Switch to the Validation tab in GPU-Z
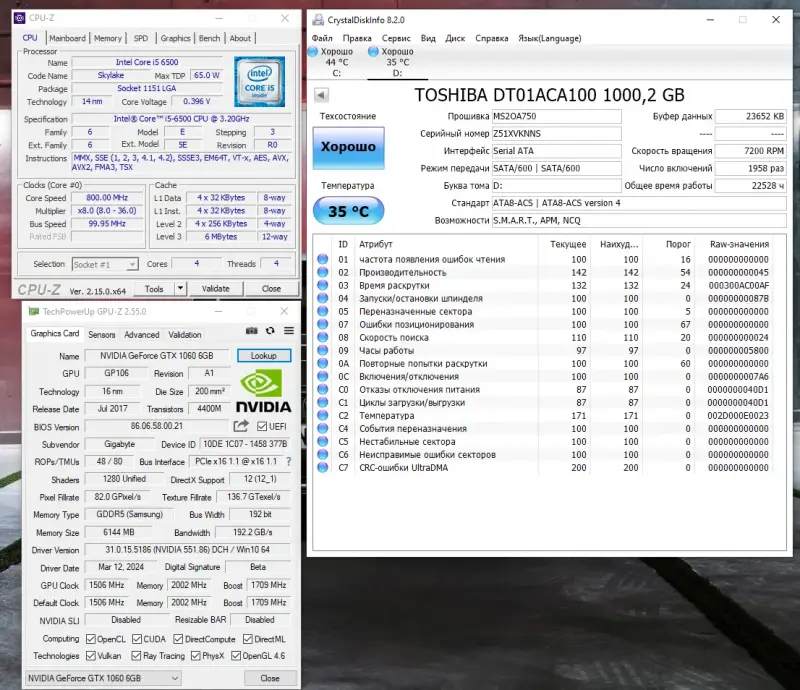This screenshot has width=800, height=690. [x=185, y=335]
